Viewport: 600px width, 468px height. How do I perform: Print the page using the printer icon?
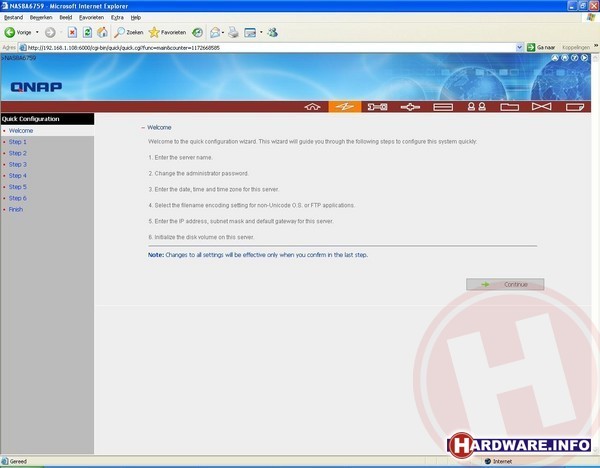233,33
